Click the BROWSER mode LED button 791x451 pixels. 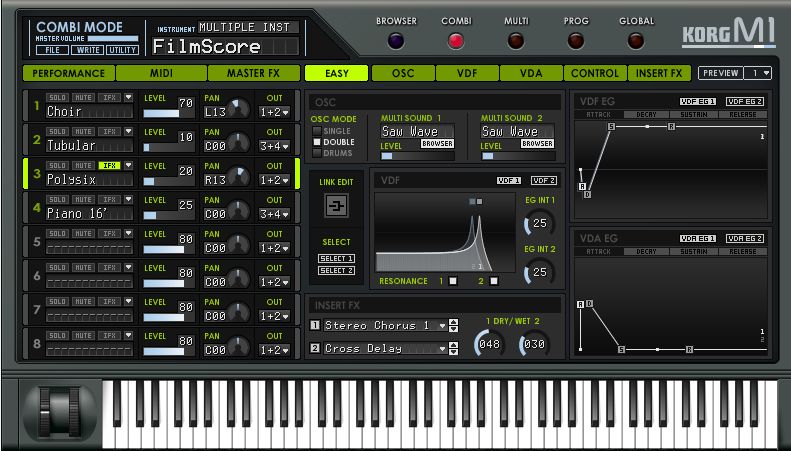point(396,41)
